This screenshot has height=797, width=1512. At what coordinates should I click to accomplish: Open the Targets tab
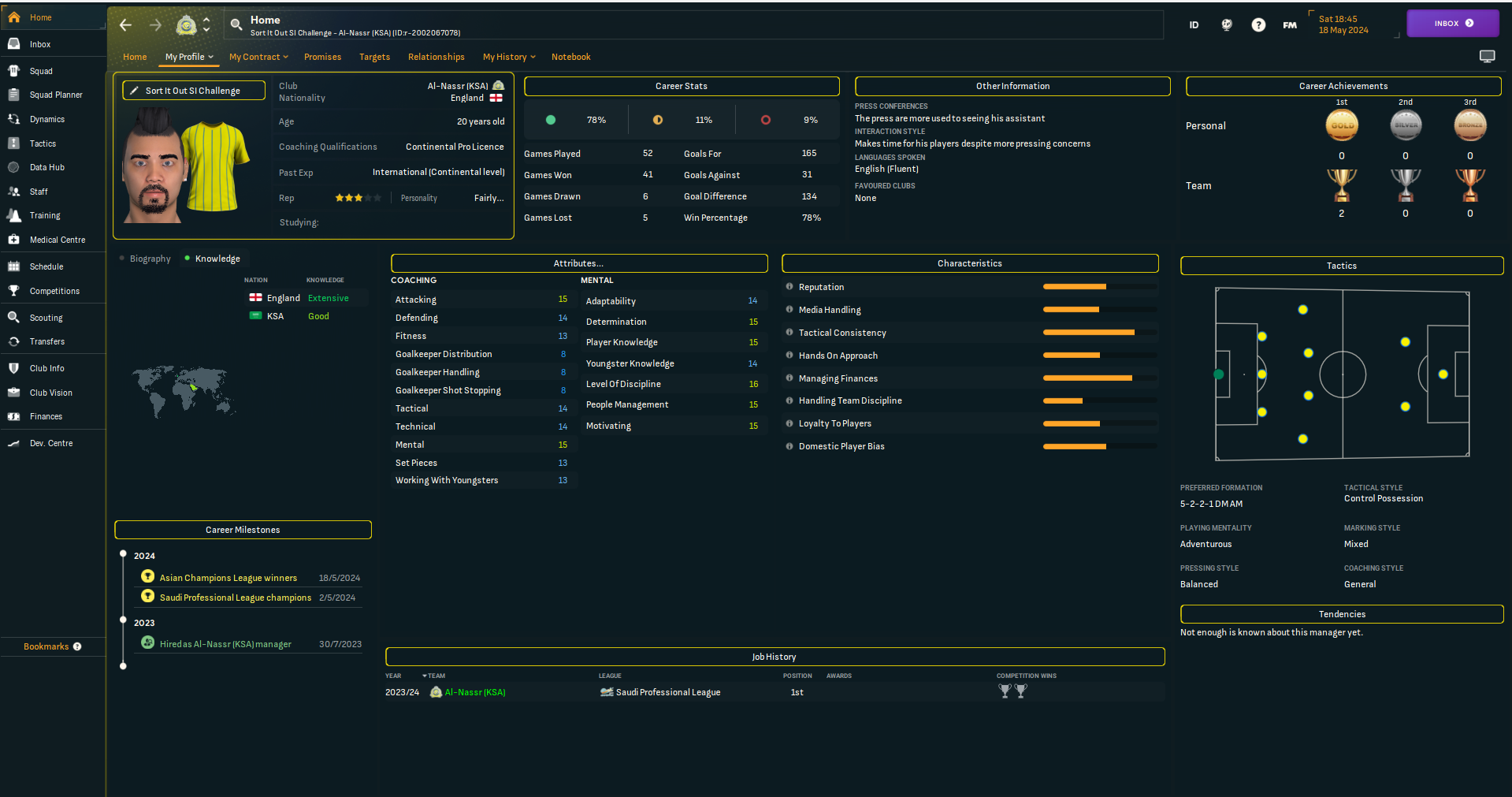point(374,57)
